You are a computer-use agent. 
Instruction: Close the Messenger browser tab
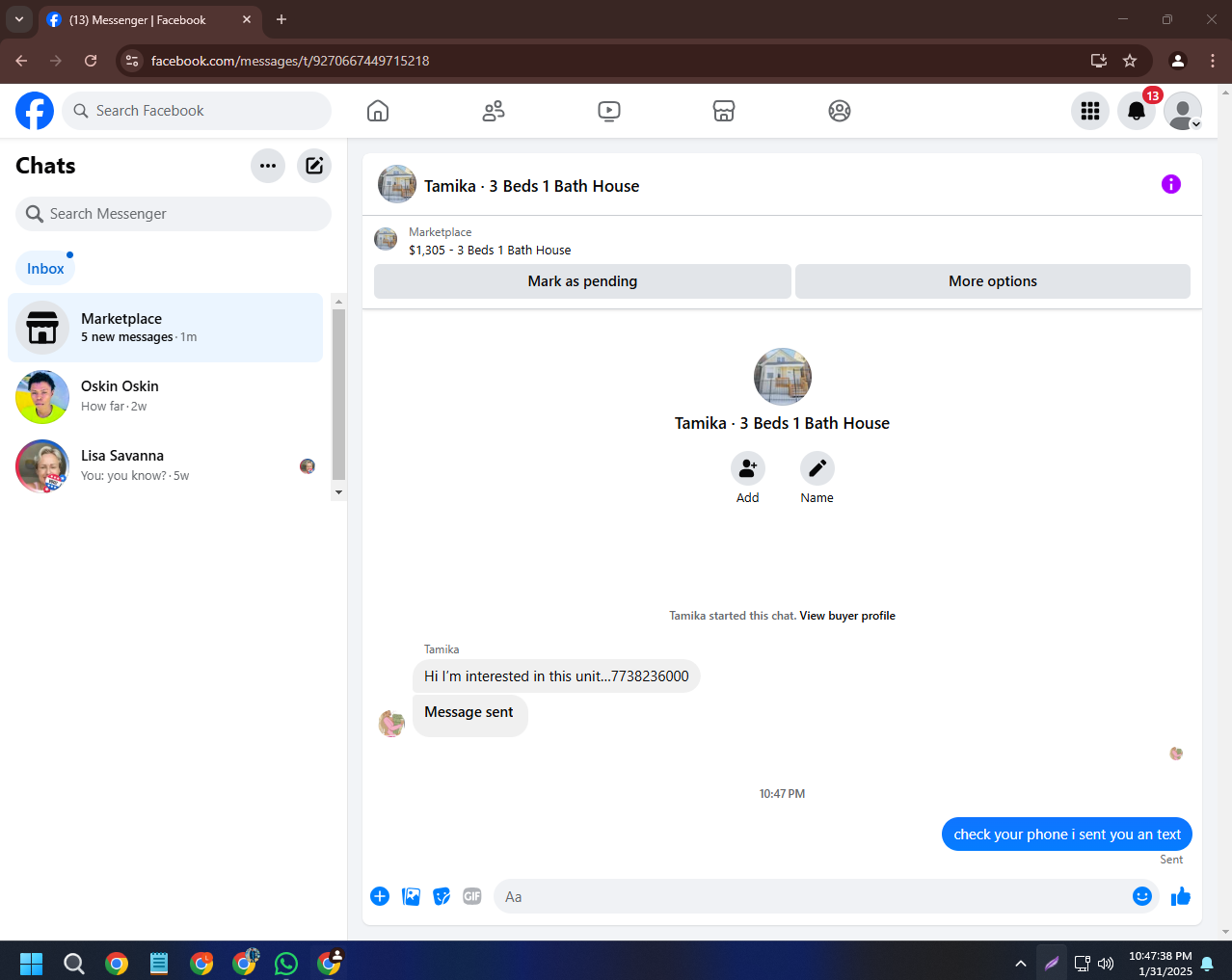247,19
